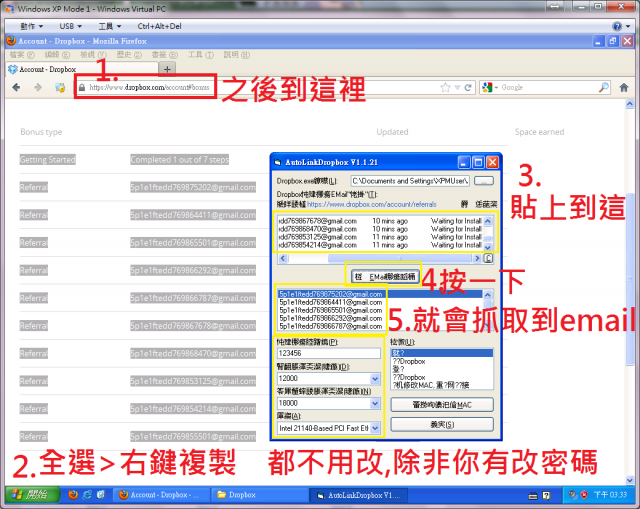Image resolution: width=640 pixels, height=509 pixels.
Task: Open the Firefox 書籤 (B) menu
Action: (164, 55)
